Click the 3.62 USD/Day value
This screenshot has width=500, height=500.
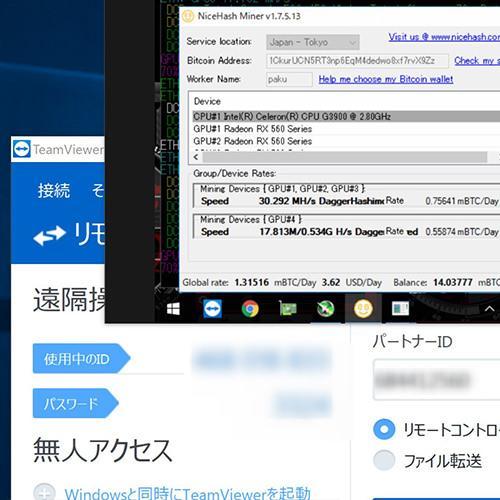coord(331,282)
